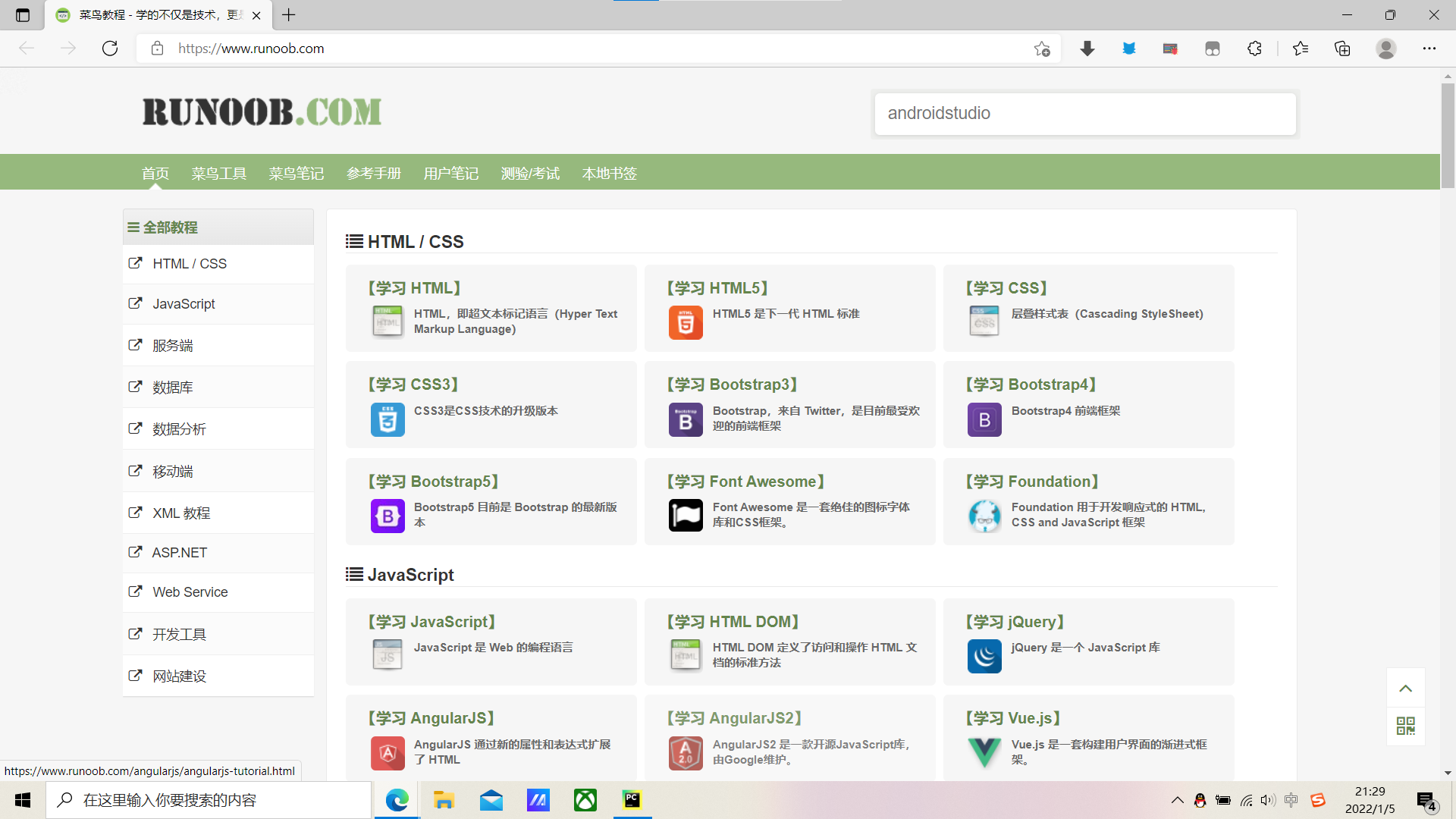This screenshot has width=1456, height=819.
Task: Open 本地书签 in the navigation bar
Action: 610,174
